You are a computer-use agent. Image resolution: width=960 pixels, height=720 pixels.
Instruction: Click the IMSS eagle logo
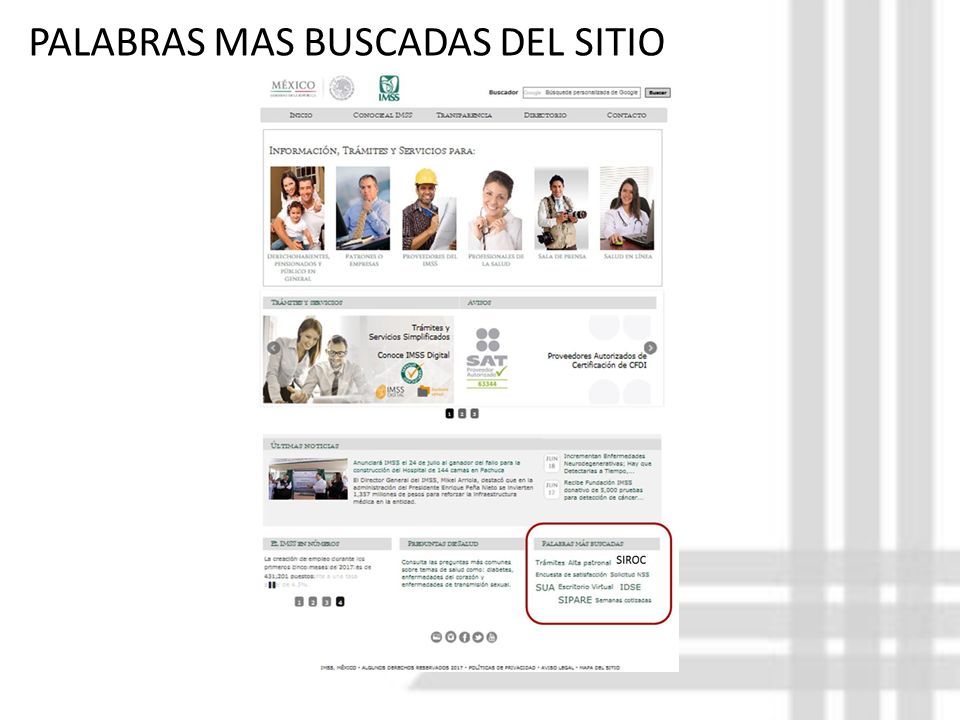(389, 89)
